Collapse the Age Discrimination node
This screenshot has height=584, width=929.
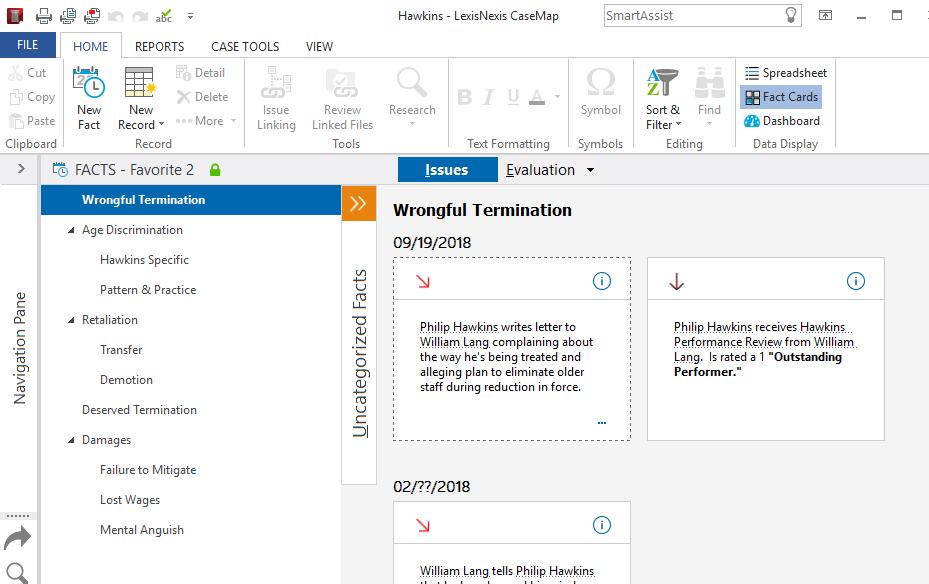tap(71, 230)
